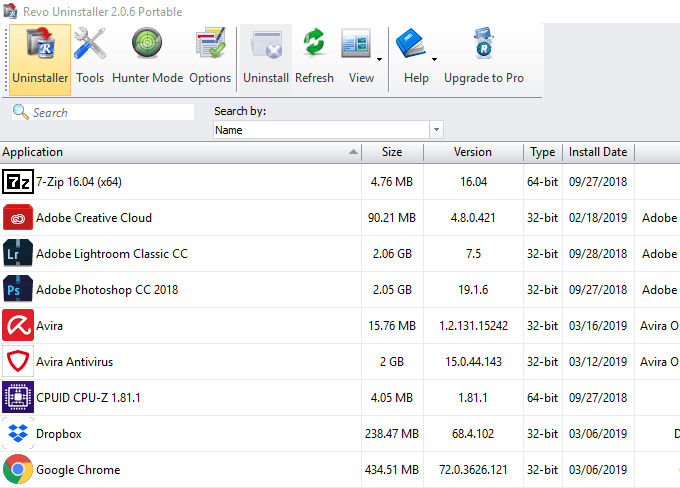
Task: Expand the Help dropdown arrow
Action: (x=434, y=59)
